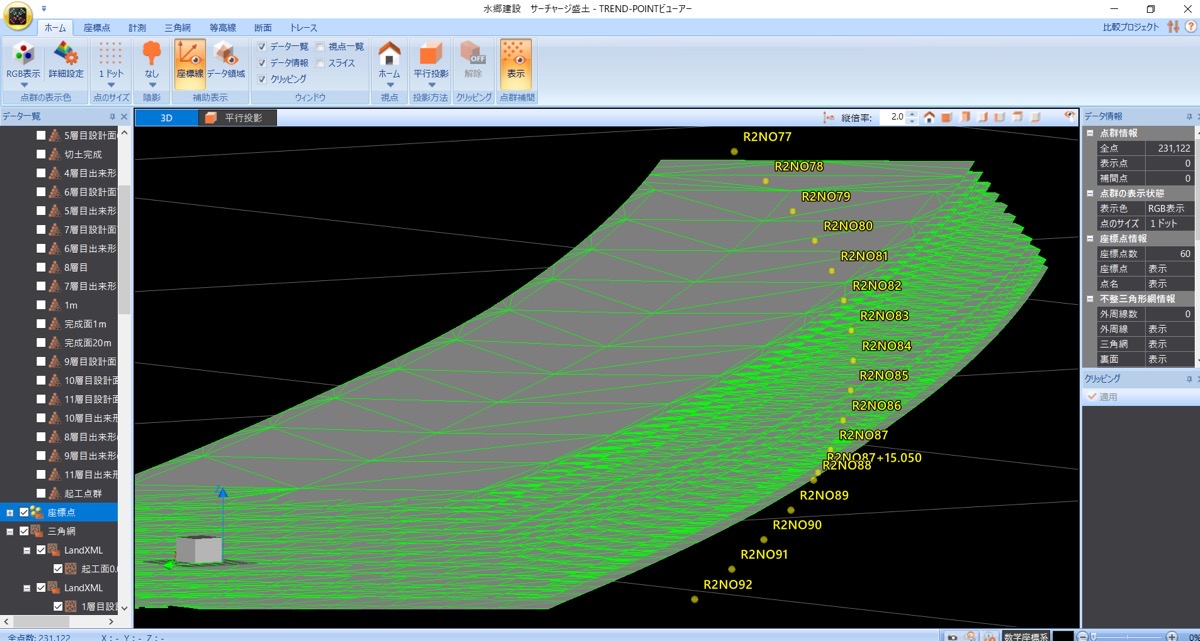Switch to the 平行投影 view tab
The height and width of the screenshot is (641, 1200).
[237, 118]
